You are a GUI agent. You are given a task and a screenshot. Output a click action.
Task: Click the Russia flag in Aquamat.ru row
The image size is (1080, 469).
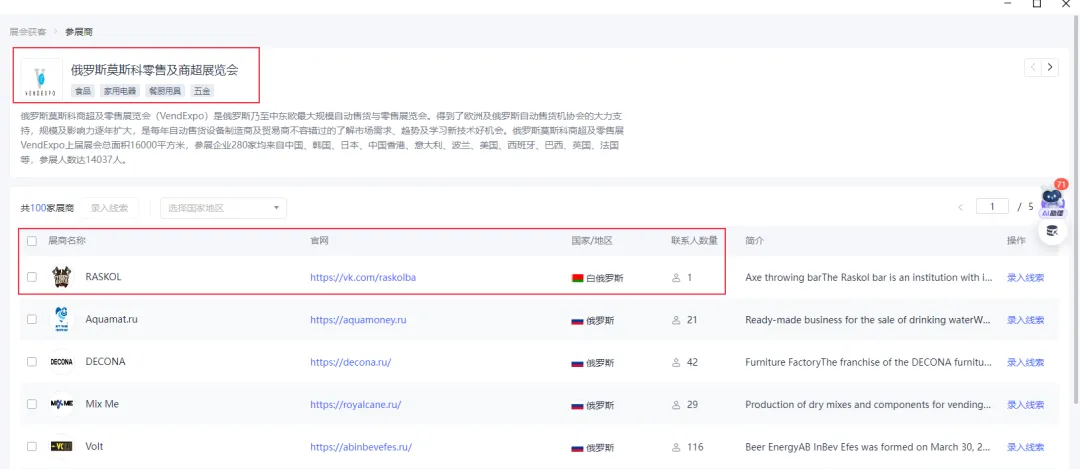577,321
